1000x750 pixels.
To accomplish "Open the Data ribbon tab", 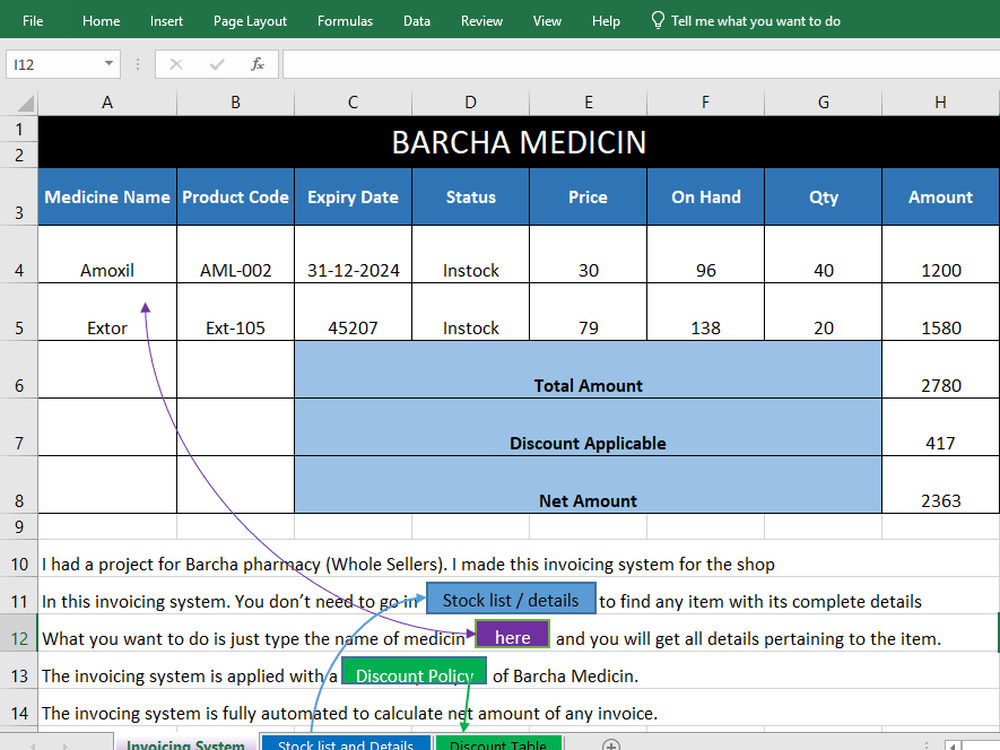I will point(416,21).
